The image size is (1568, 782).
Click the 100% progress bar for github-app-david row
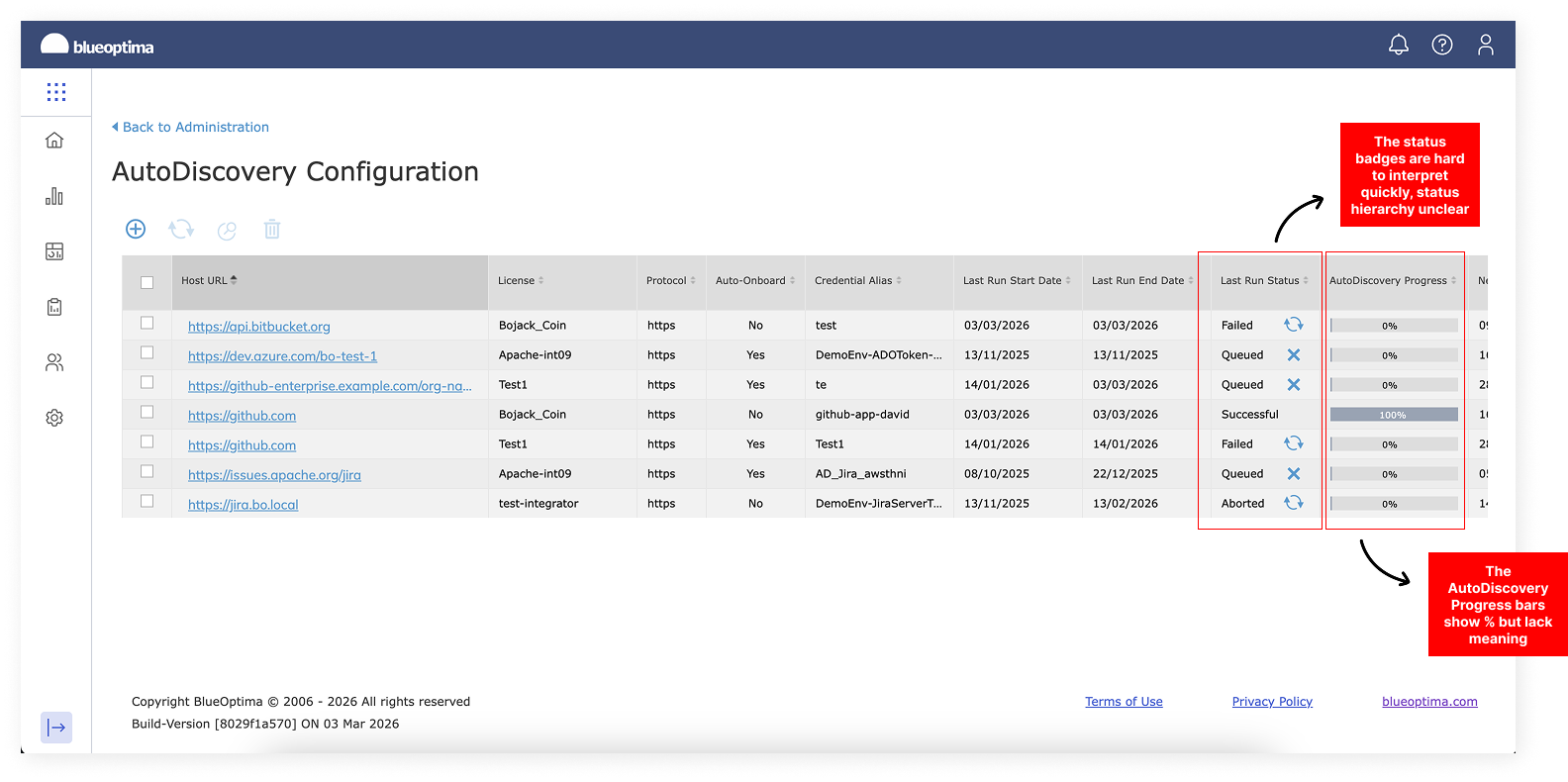(x=1394, y=414)
